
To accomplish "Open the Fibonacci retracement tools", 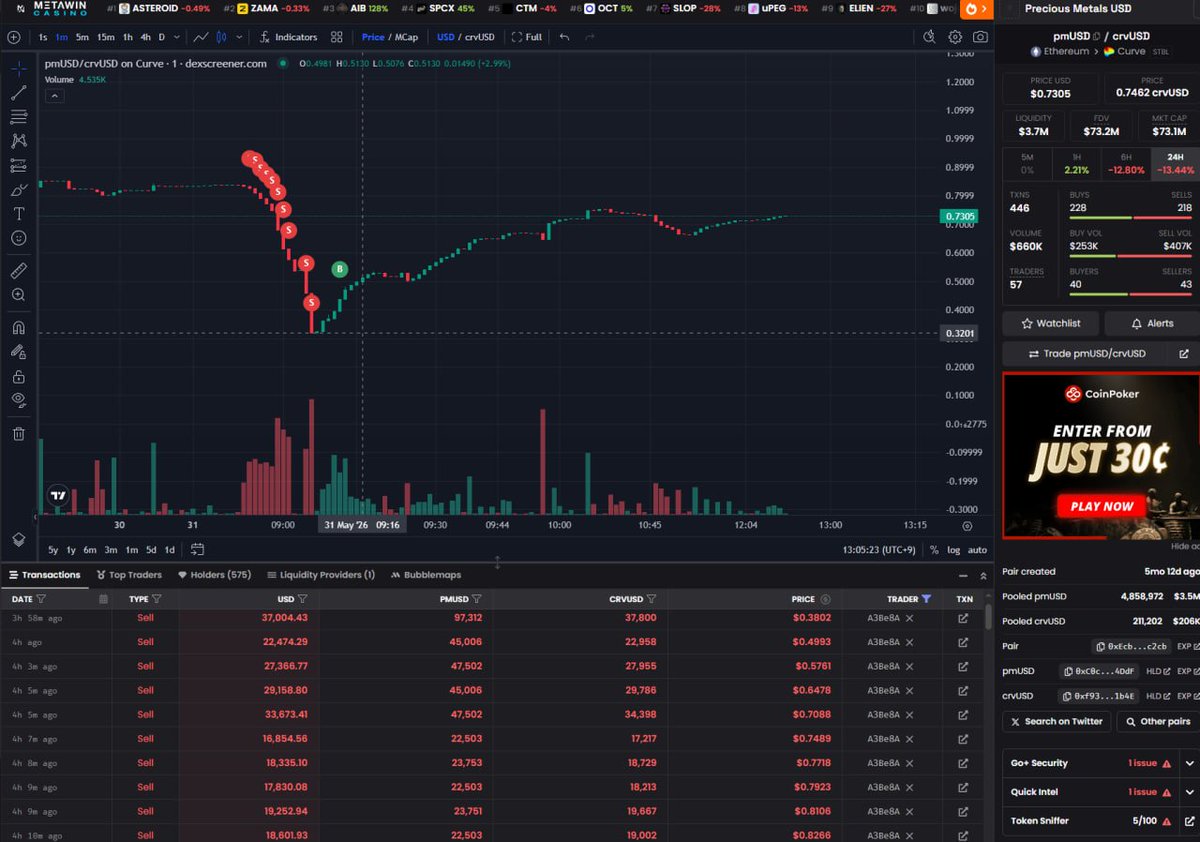I will click(18, 117).
